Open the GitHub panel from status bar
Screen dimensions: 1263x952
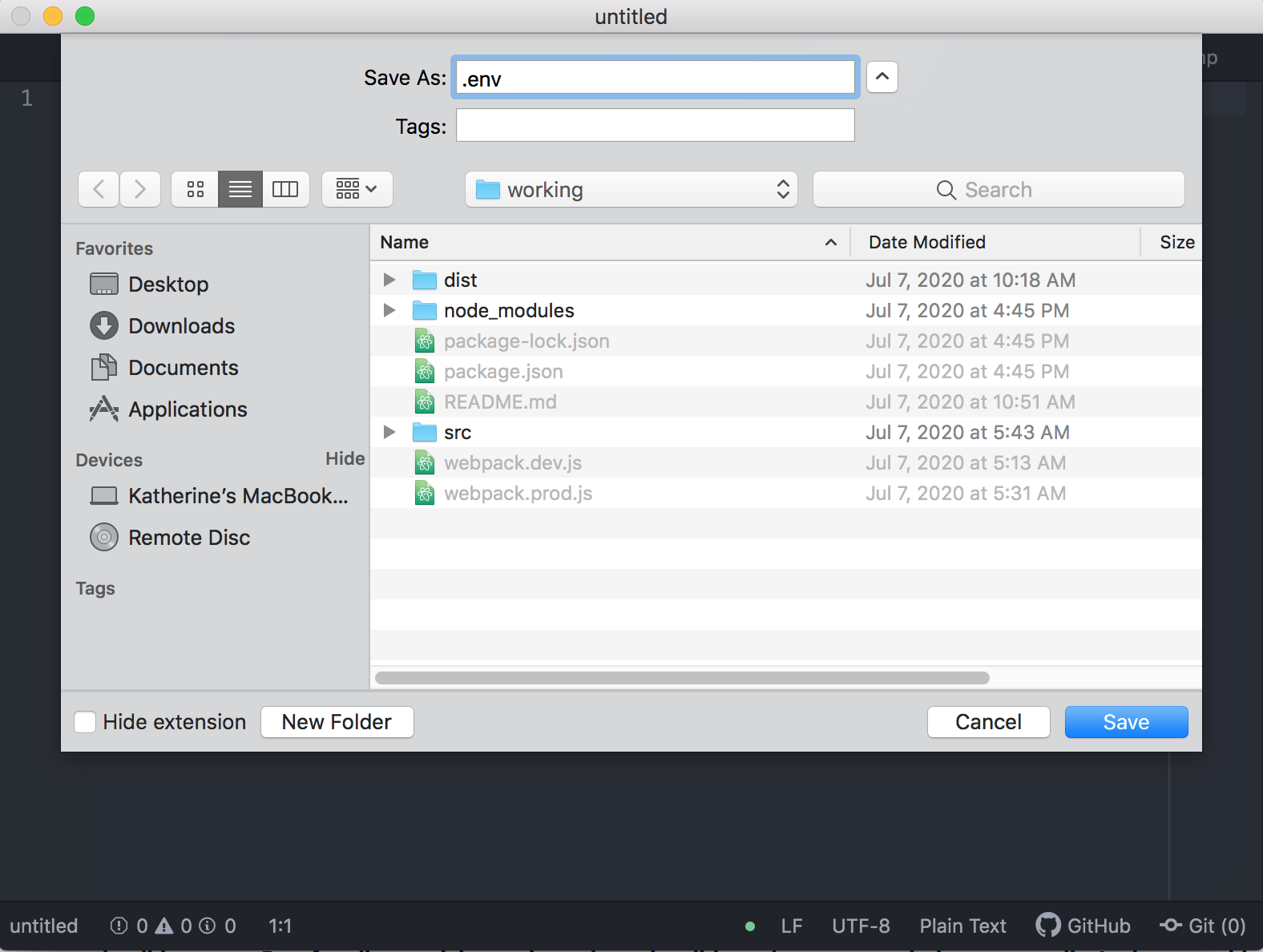1083,926
